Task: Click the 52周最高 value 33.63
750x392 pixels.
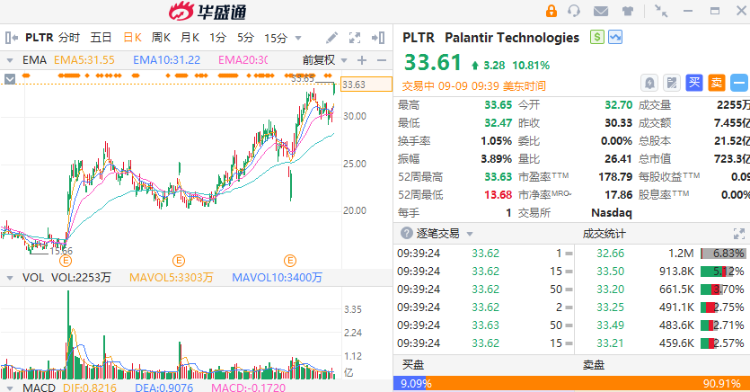Action: [498, 177]
